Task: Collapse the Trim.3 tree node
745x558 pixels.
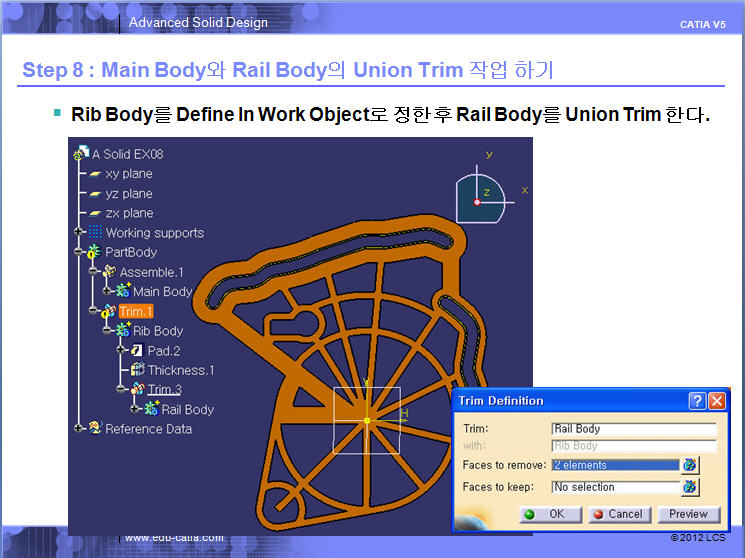Action: [120, 389]
